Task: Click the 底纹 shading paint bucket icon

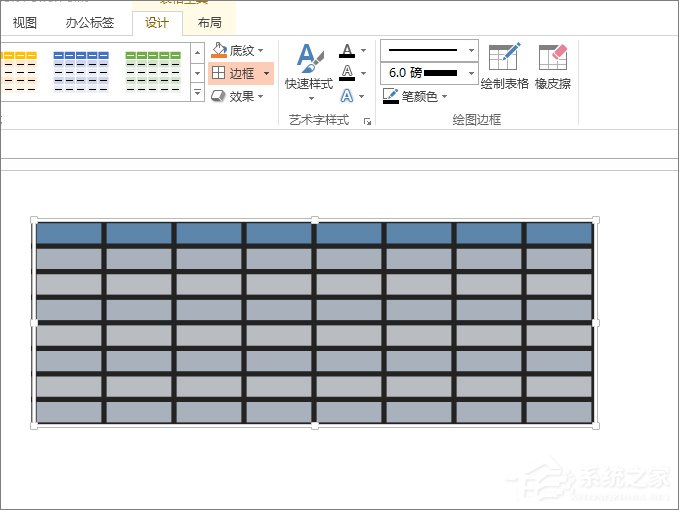Action: [219, 50]
